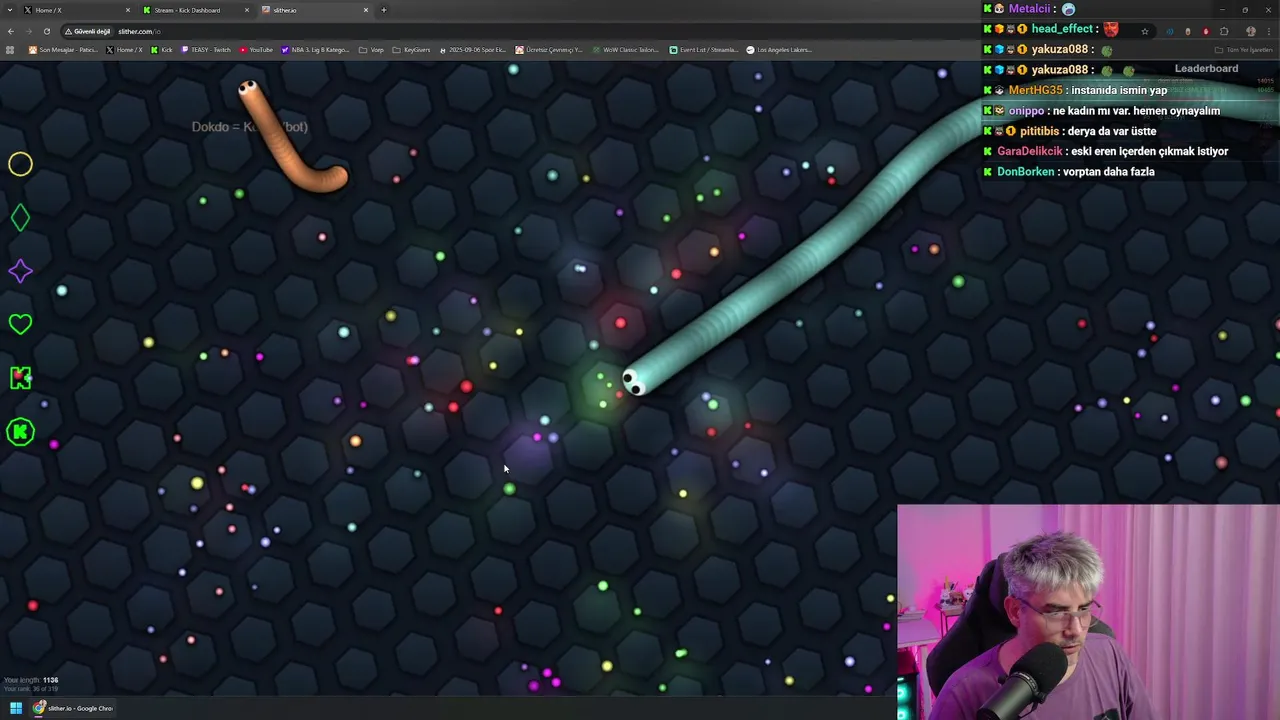The width and height of the screenshot is (1280, 720).
Task: Click the head_effect chat username
Action: (1060, 29)
